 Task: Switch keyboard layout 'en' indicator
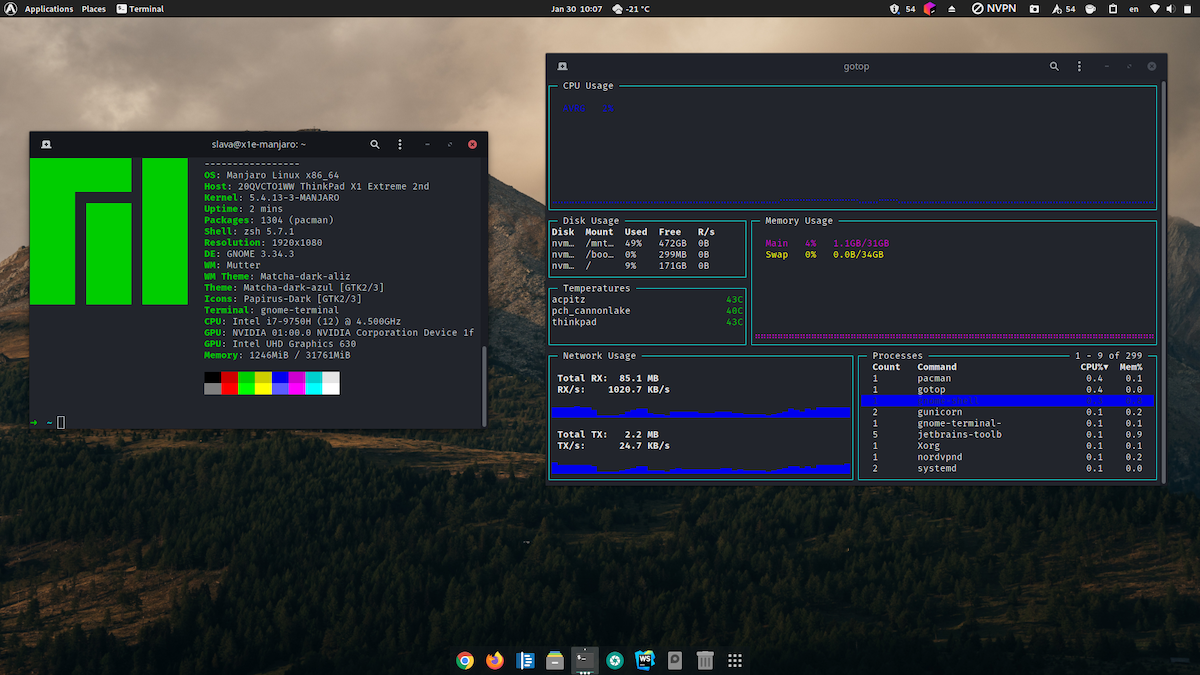[x=1134, y=9]
